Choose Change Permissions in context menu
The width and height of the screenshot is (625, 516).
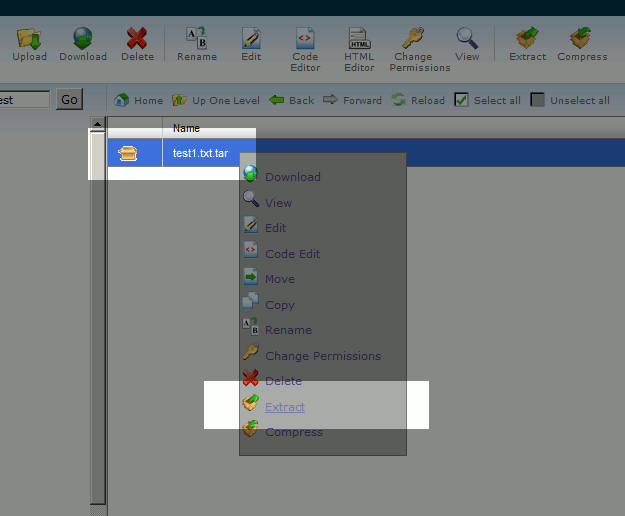[x=323, y=356]
